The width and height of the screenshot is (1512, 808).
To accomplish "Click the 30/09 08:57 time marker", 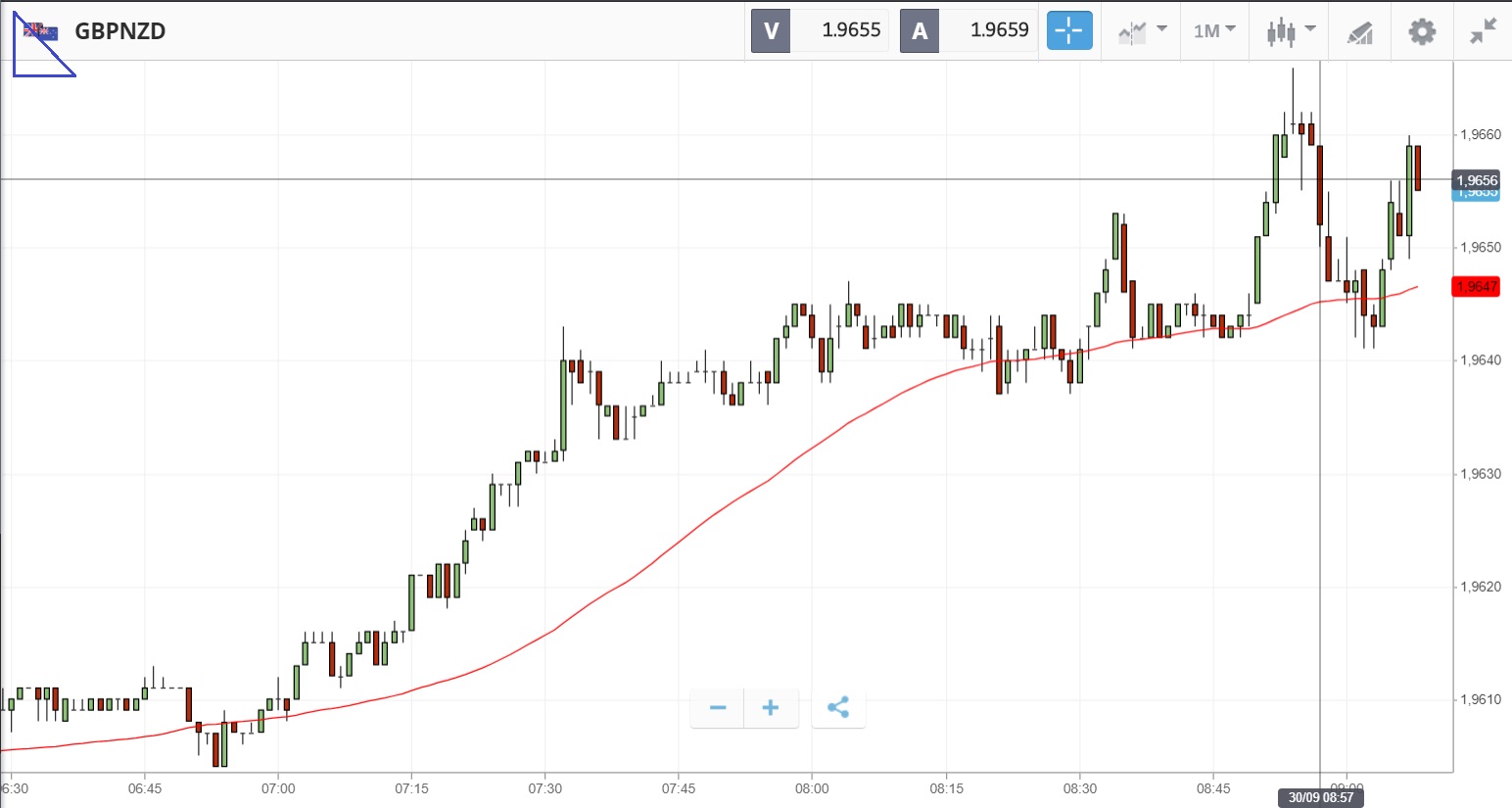I will (x=1320, y=797).
